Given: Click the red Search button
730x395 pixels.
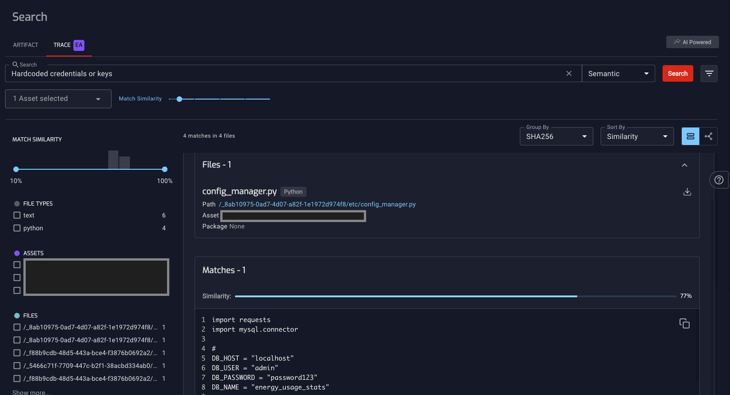Looking at the screenshot, I should [x=678, y=74].
